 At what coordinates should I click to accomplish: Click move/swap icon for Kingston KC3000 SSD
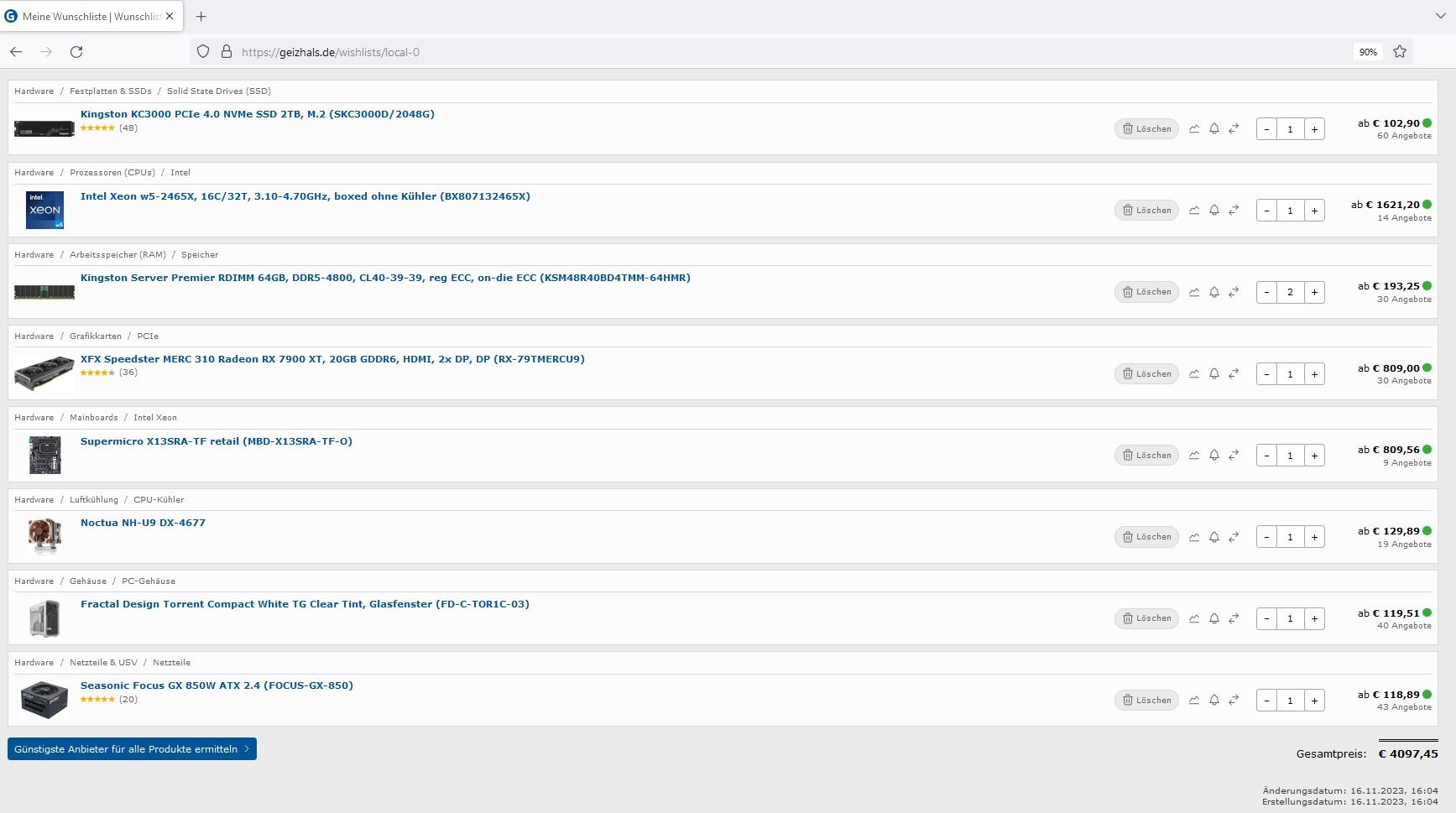pyautogui.click(x=1234, y=129)
